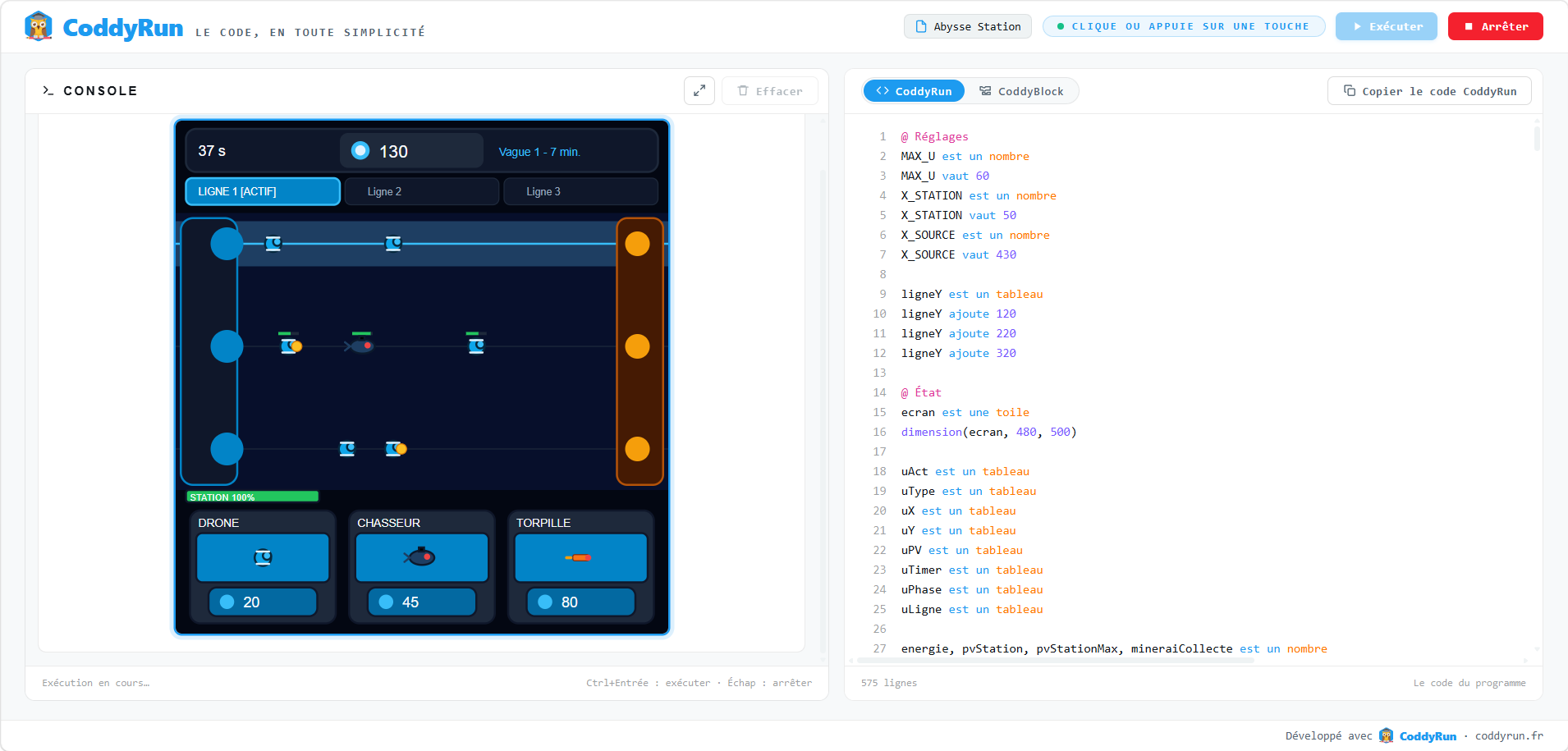Activate the Ligne 3 lane
The height and width of the screenshot is (751, 1568).
[x=580, y=191]
